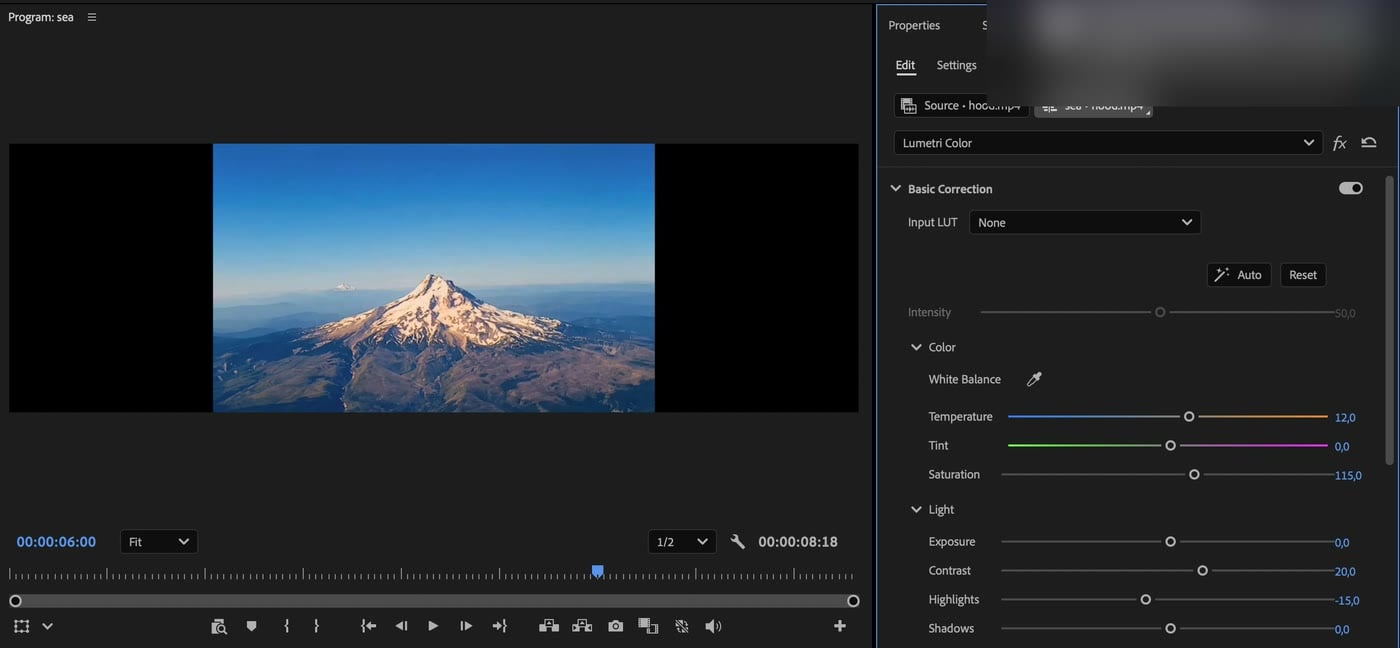The width and height of the screenshot is (1400, 648).
Task: Jump to the Out point
Action: click(x=499, y=626)
